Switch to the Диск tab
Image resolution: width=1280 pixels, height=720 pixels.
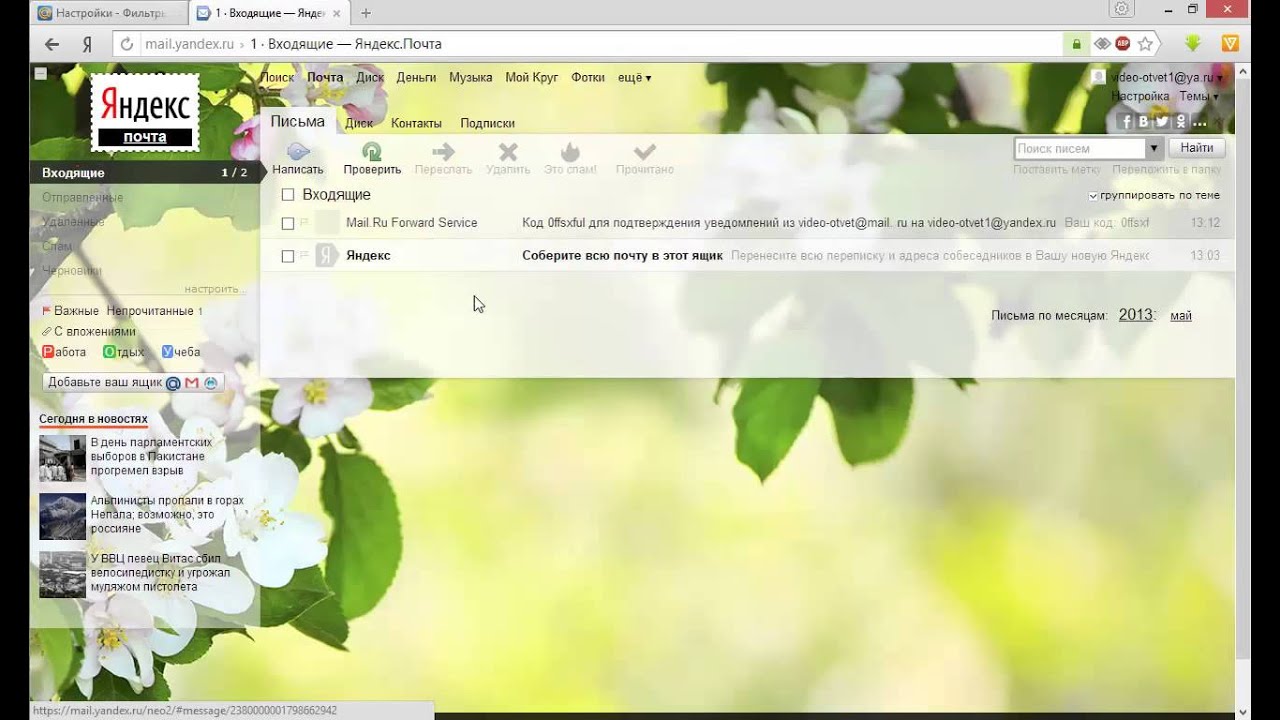[x=359, y=123]
